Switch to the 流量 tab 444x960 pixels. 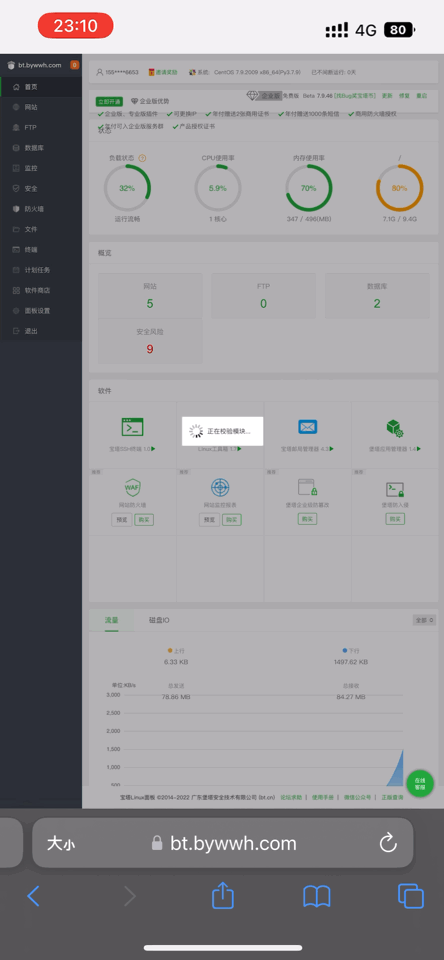tap(111, 620)
